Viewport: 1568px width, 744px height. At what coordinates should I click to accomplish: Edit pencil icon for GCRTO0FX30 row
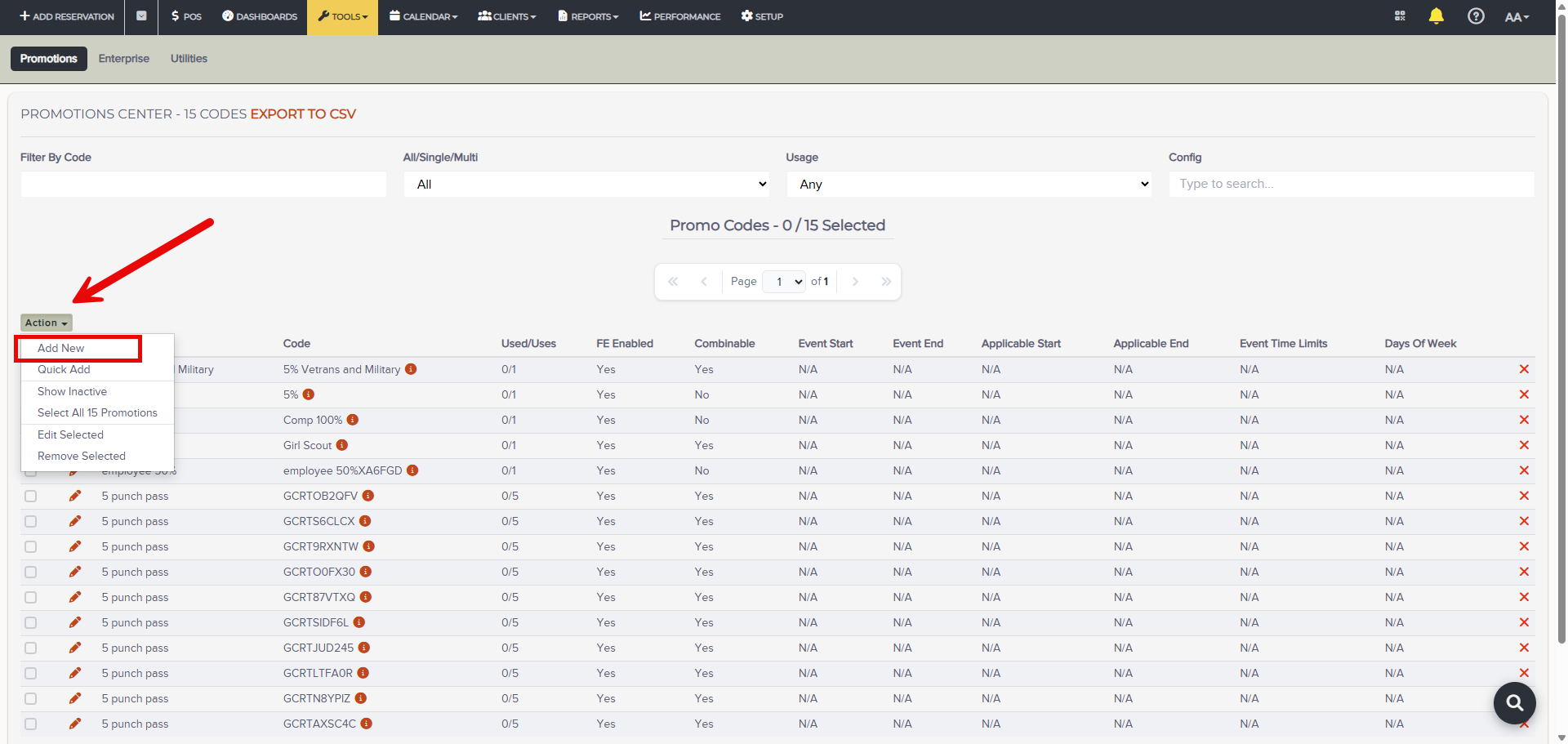tap(75, 572)
